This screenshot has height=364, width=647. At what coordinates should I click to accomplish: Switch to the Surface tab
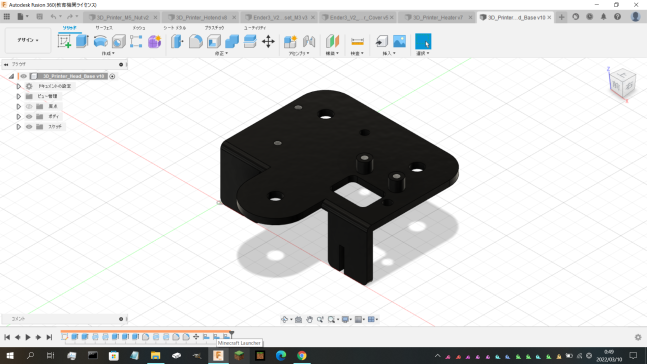[x=104, y=28]
